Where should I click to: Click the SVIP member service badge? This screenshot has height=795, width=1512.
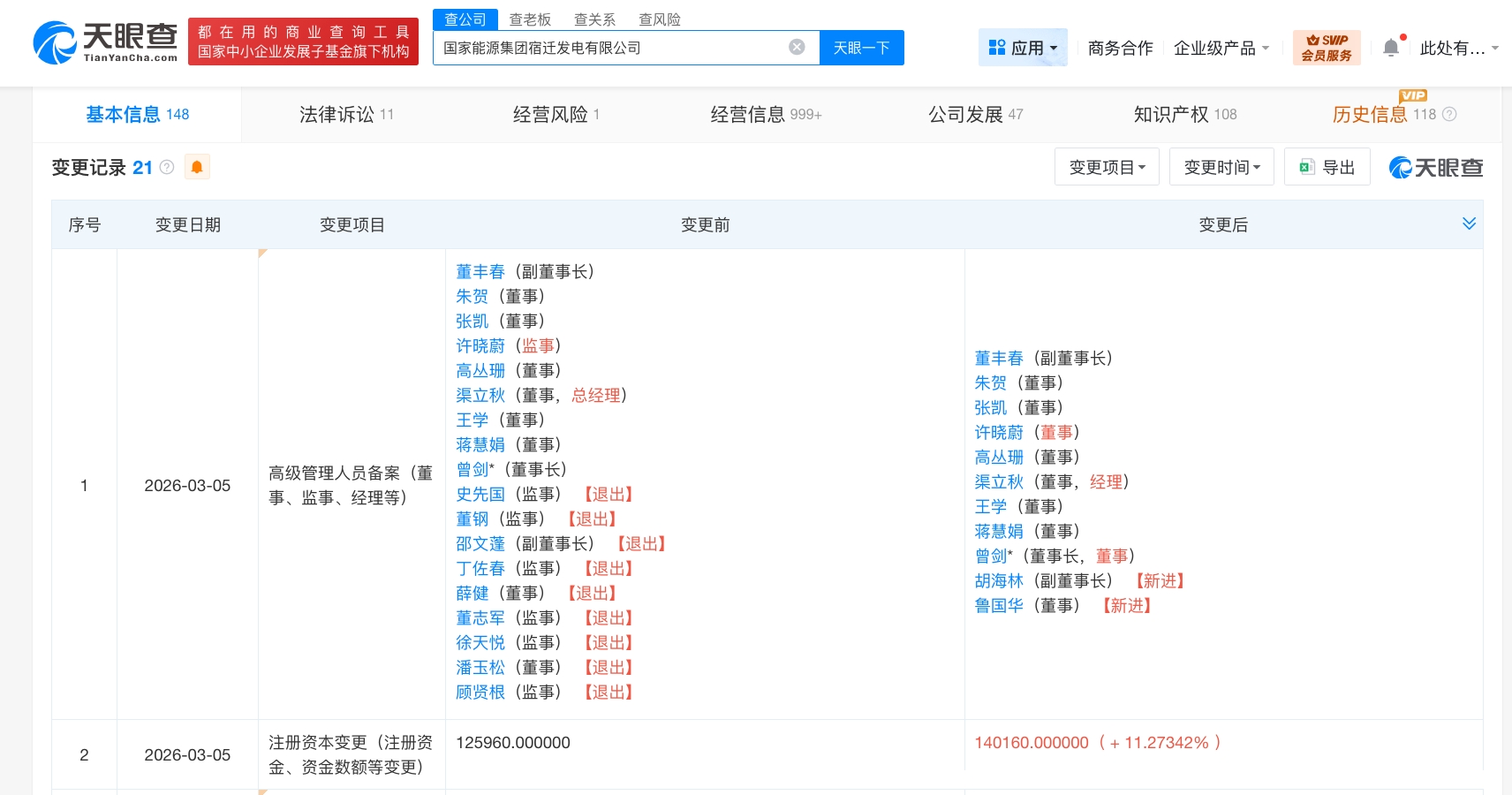pos(1326,48)
